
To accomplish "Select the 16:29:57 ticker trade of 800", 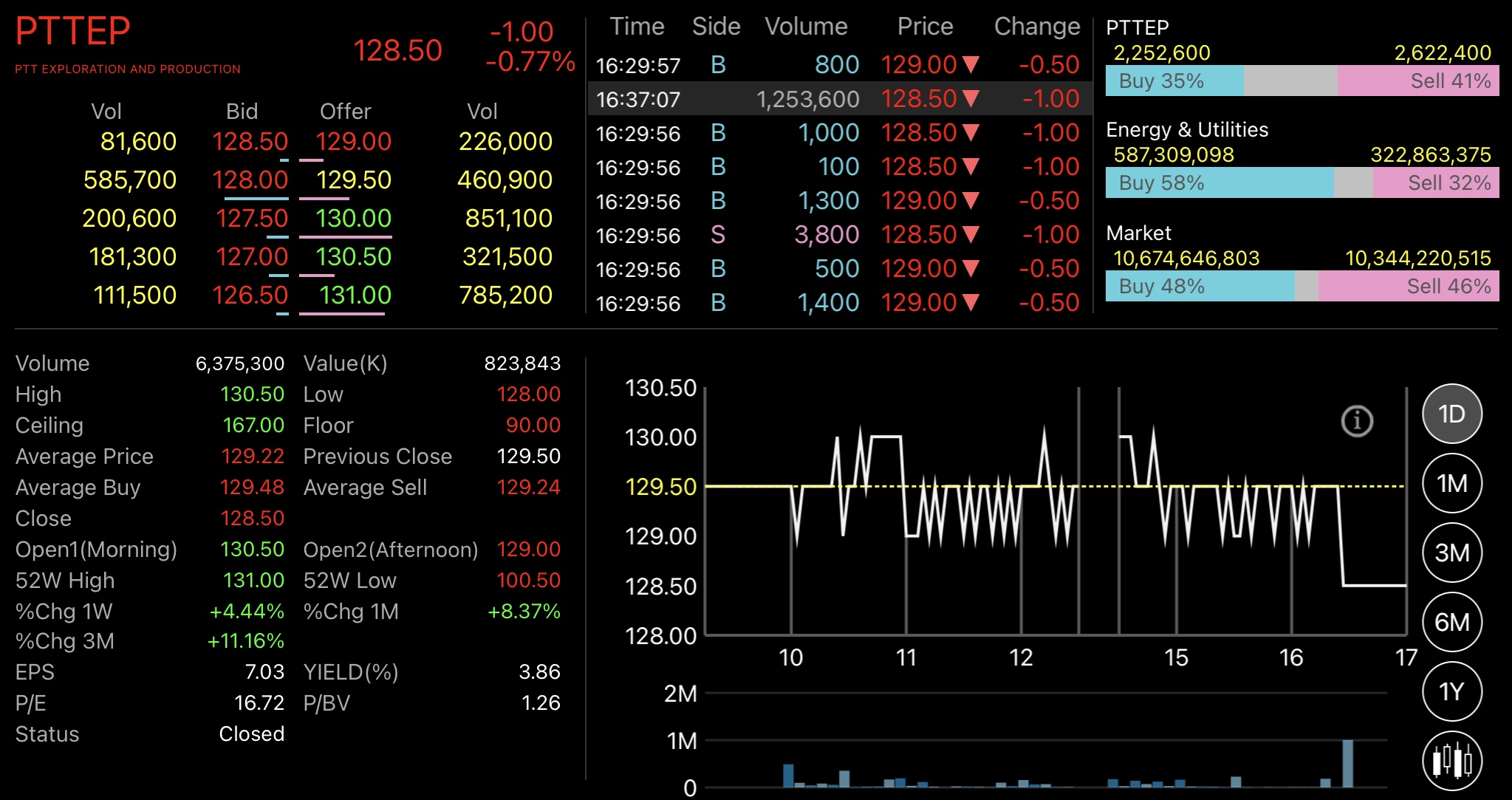I will click(839, 65).
